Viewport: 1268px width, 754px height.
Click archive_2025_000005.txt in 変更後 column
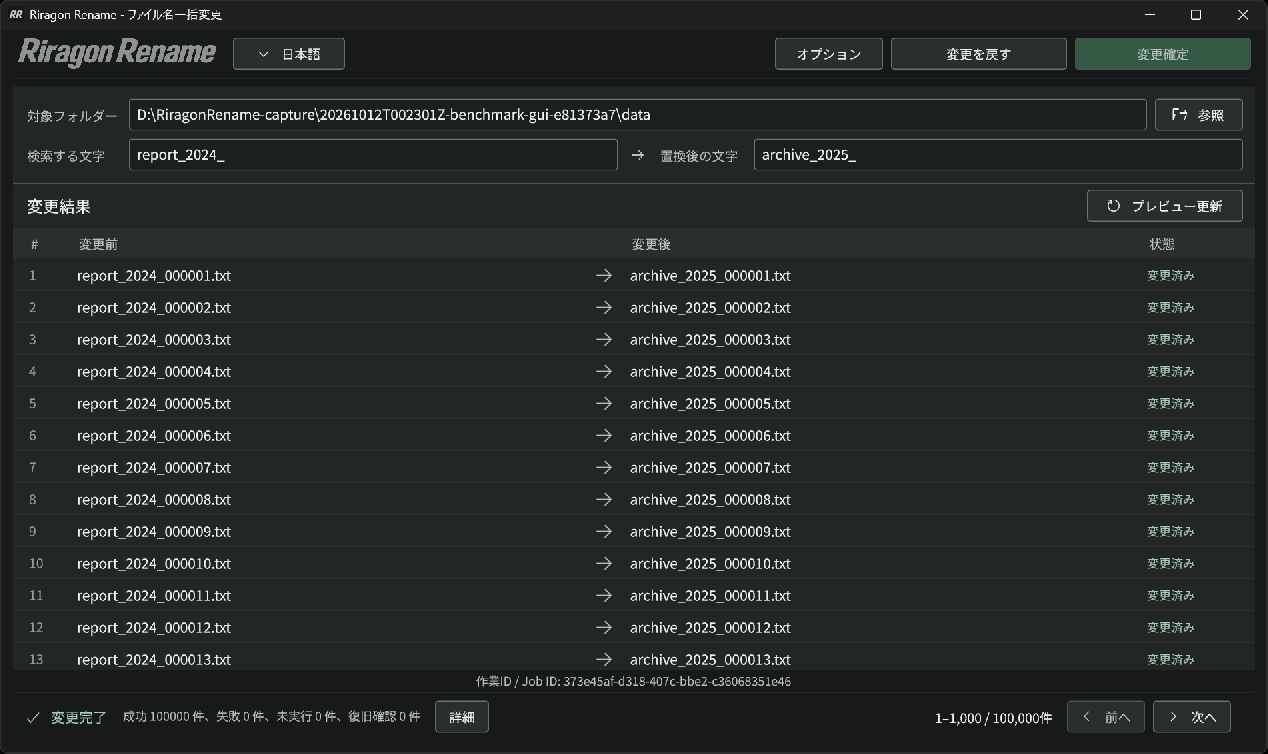click(710, 404)
